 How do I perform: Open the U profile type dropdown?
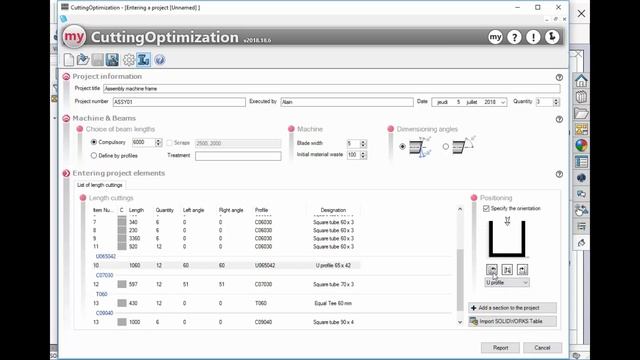coord(507,282)
